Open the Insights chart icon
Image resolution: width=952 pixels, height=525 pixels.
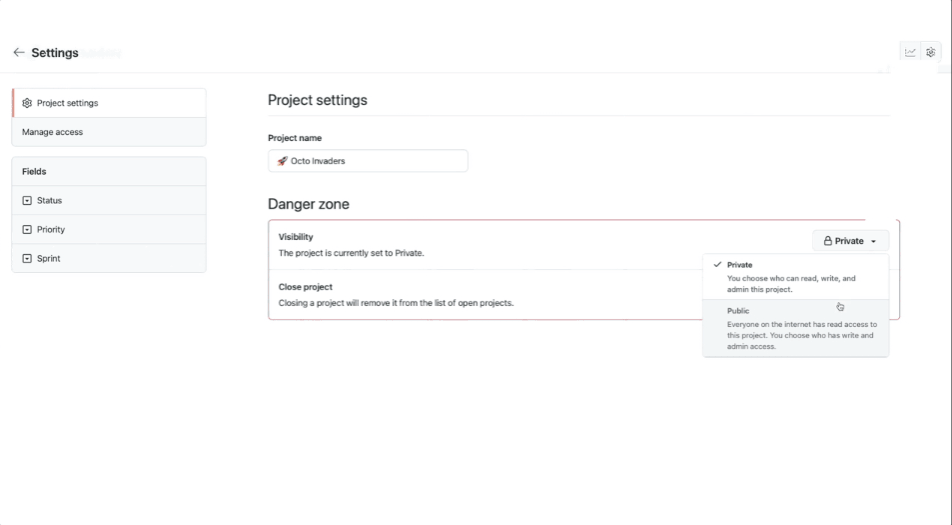click(910, 52)
